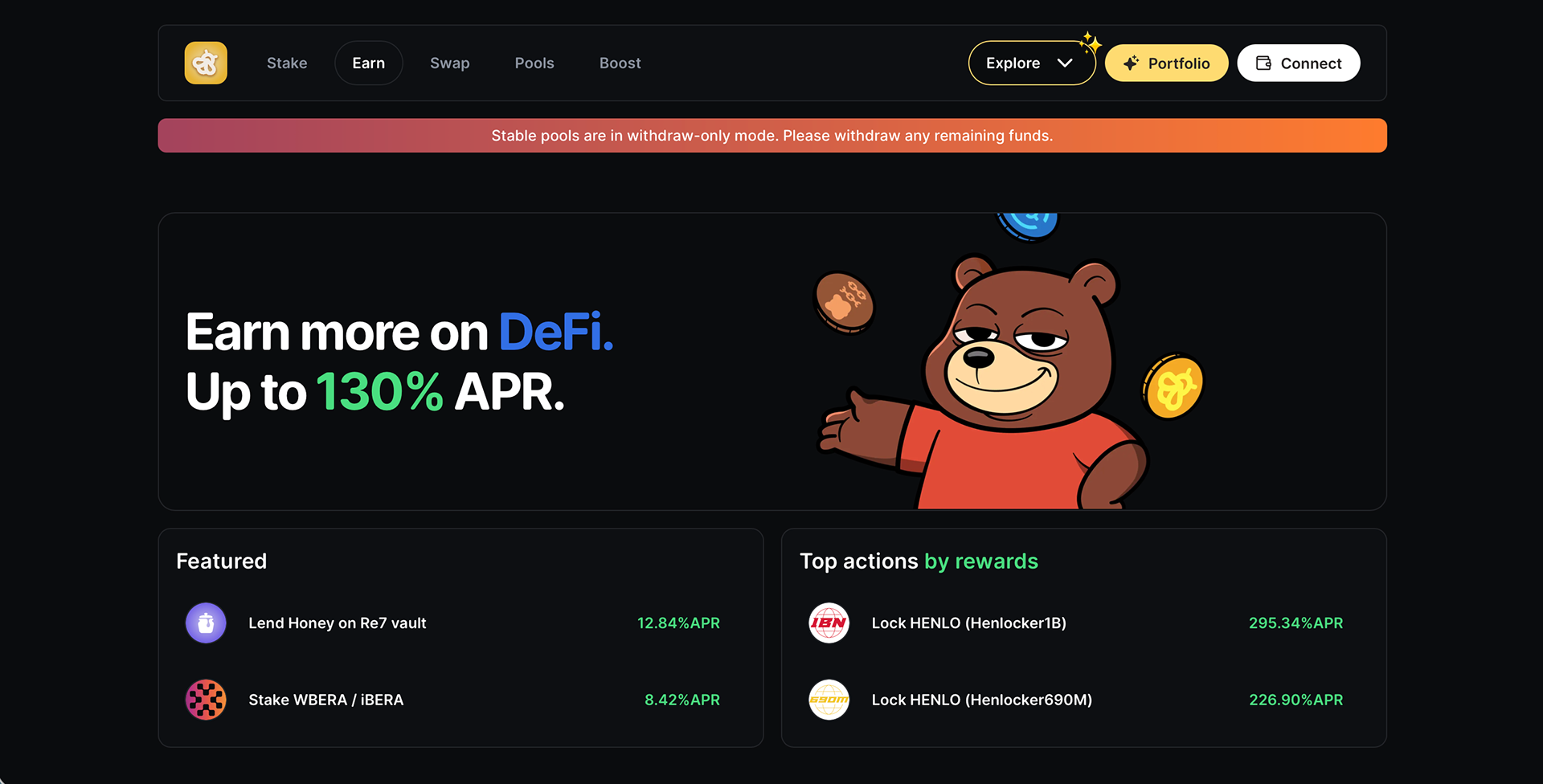Click the wallet icon in Connect
The width and height of the screenshot is (1543, 784).
[1263, 63]
